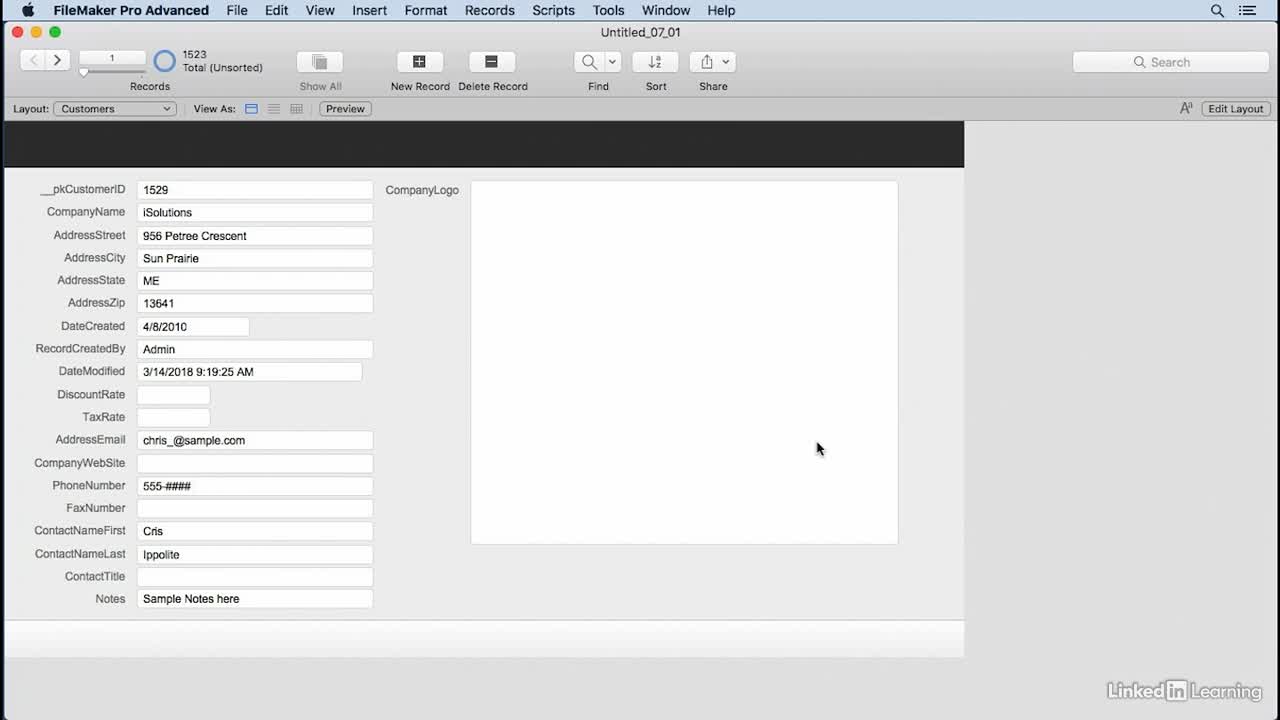Open Notification Center menu bar icon
Screen dimensions: 1280x720
point(1247,10)
